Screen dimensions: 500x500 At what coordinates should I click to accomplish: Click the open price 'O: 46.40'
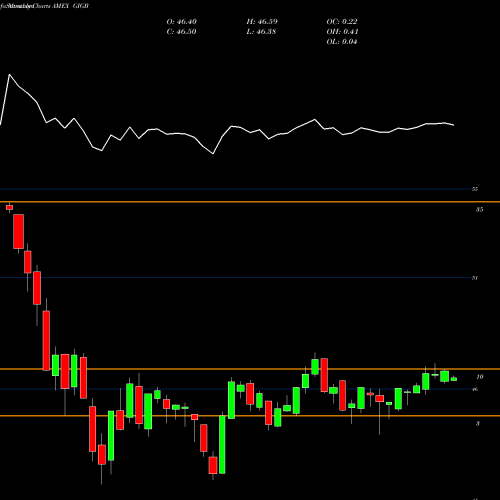click(x=181, y=22)
